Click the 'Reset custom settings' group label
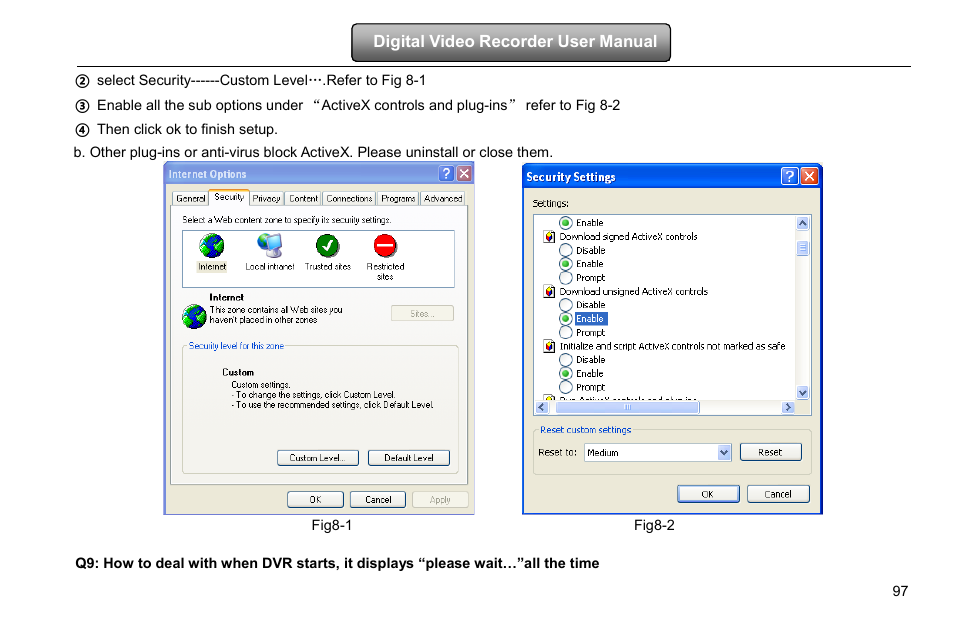This screenshot has height=636, width=954. click(x=585, y=430)
